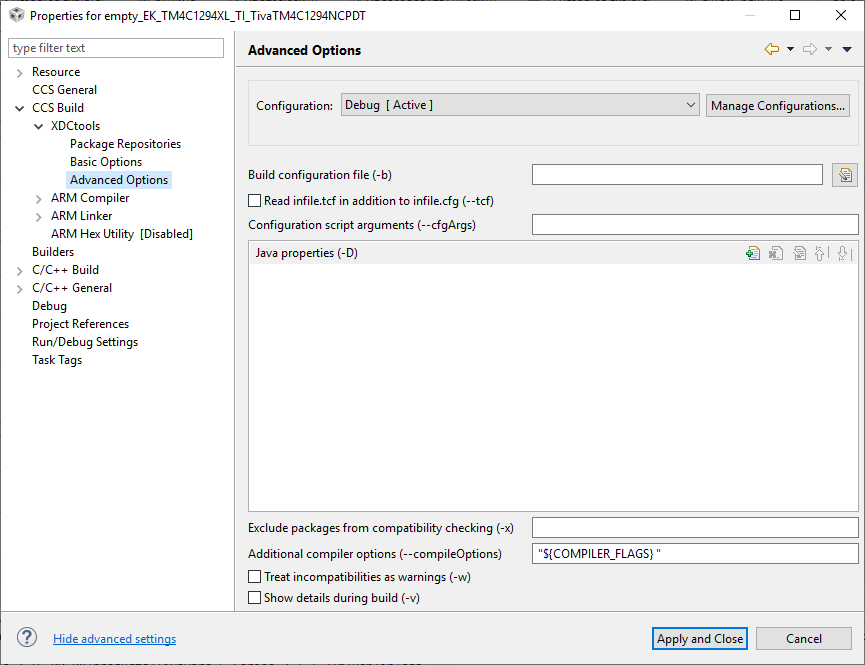Open the view menu triangle icon
The height and width of the screenshot is (665, 865).
pos(847,49)
